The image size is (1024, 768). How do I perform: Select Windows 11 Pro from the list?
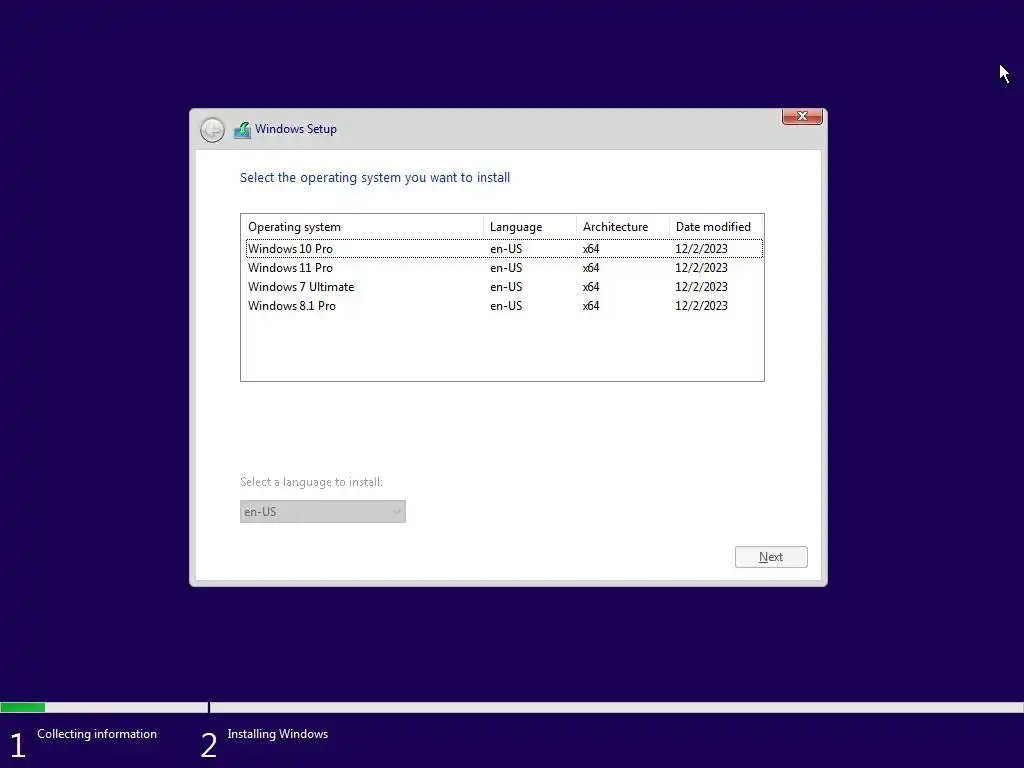point(504,268)
